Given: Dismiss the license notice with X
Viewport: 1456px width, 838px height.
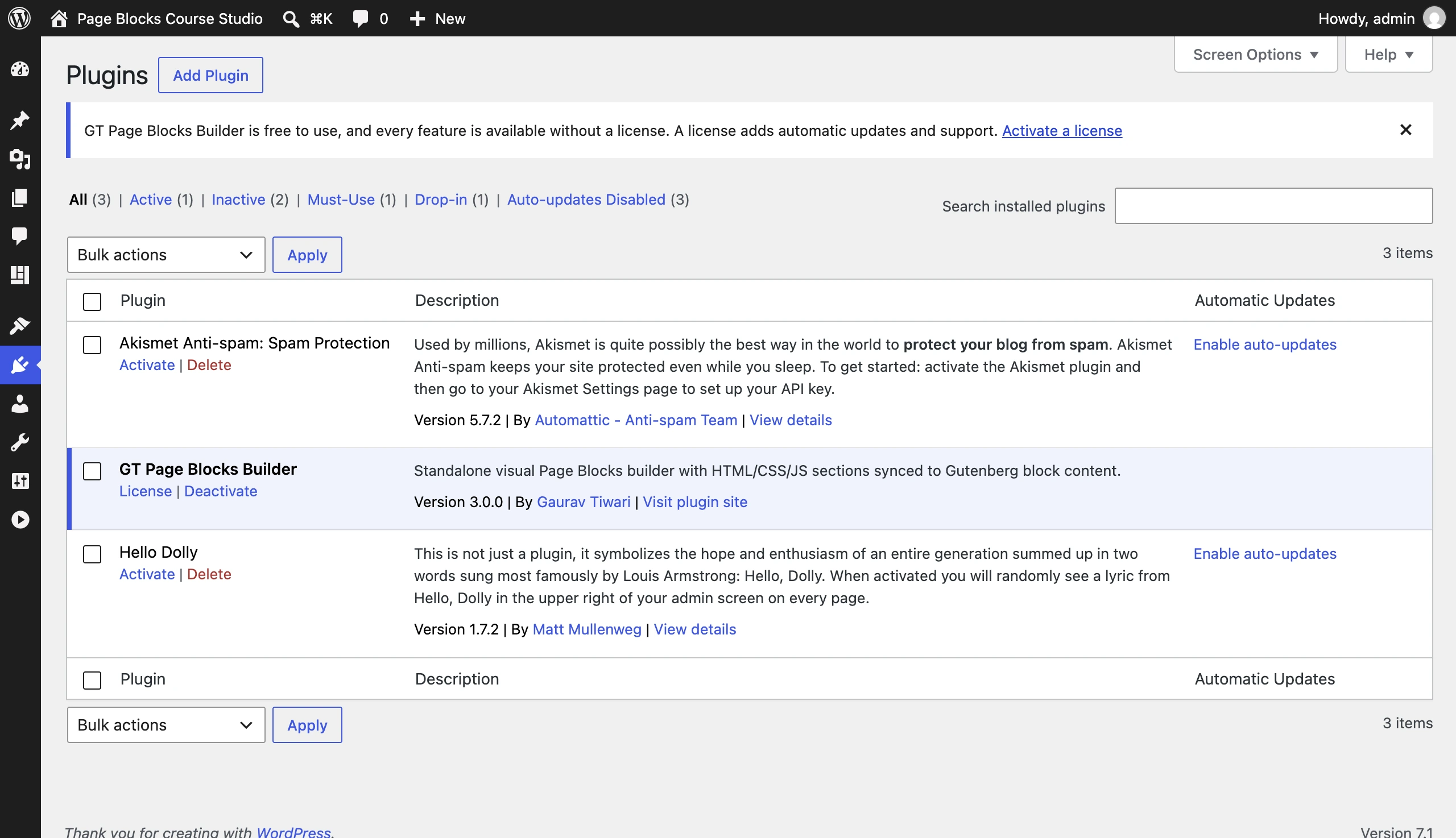Looking at the screenshot, I should pyautogui.click(x=1405, y=130).
